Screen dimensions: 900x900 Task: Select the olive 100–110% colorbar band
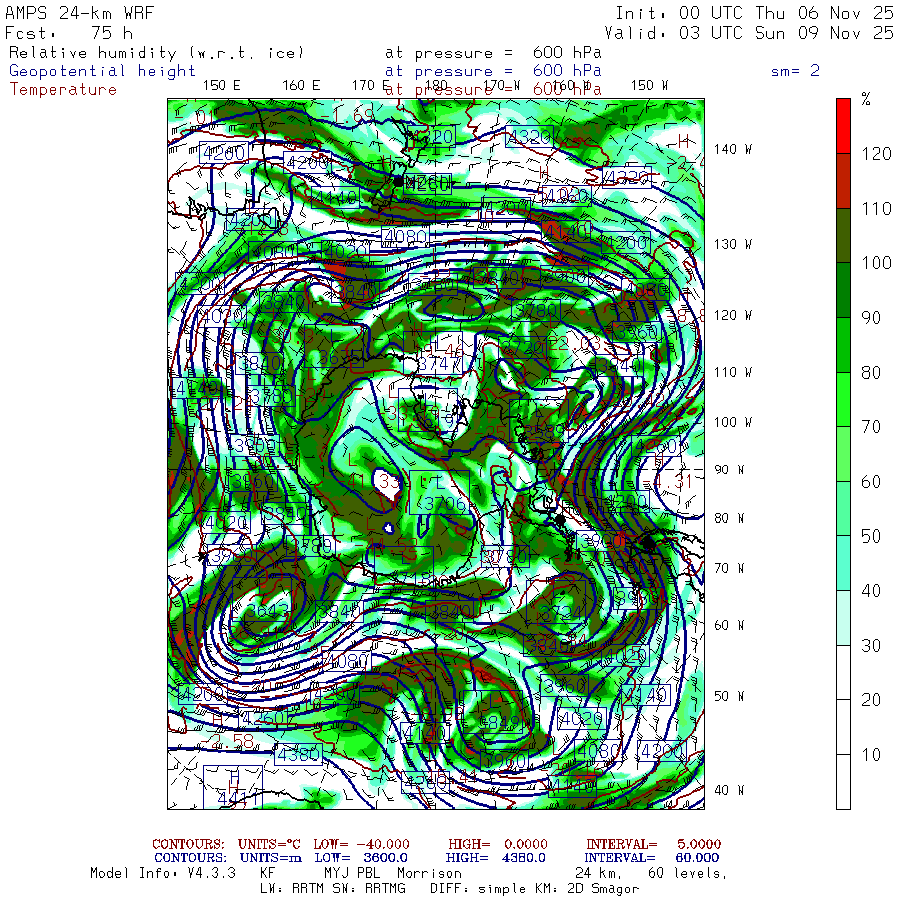pyautogui.click(x=843, y=235)
